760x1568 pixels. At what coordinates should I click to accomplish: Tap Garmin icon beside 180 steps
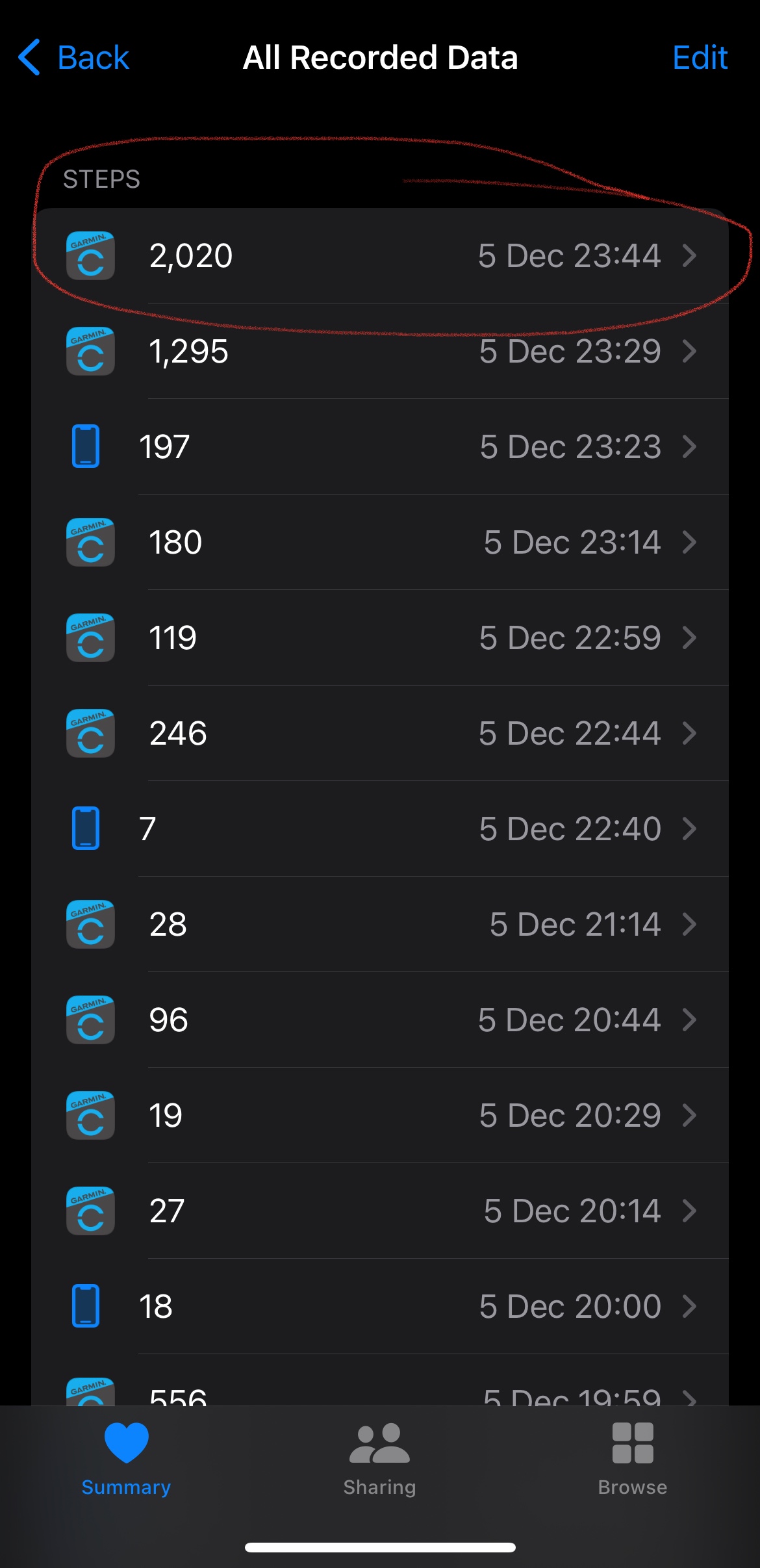pyautogui.click(x=90, y=543)
